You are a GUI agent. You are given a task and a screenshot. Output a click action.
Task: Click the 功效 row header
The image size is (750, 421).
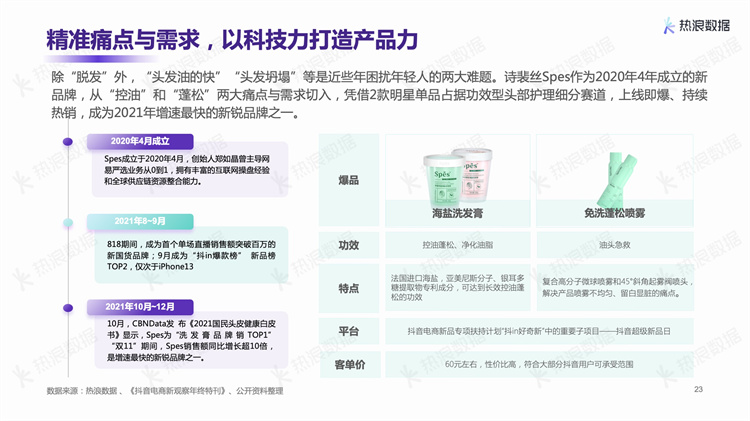(x=348, y=245)
